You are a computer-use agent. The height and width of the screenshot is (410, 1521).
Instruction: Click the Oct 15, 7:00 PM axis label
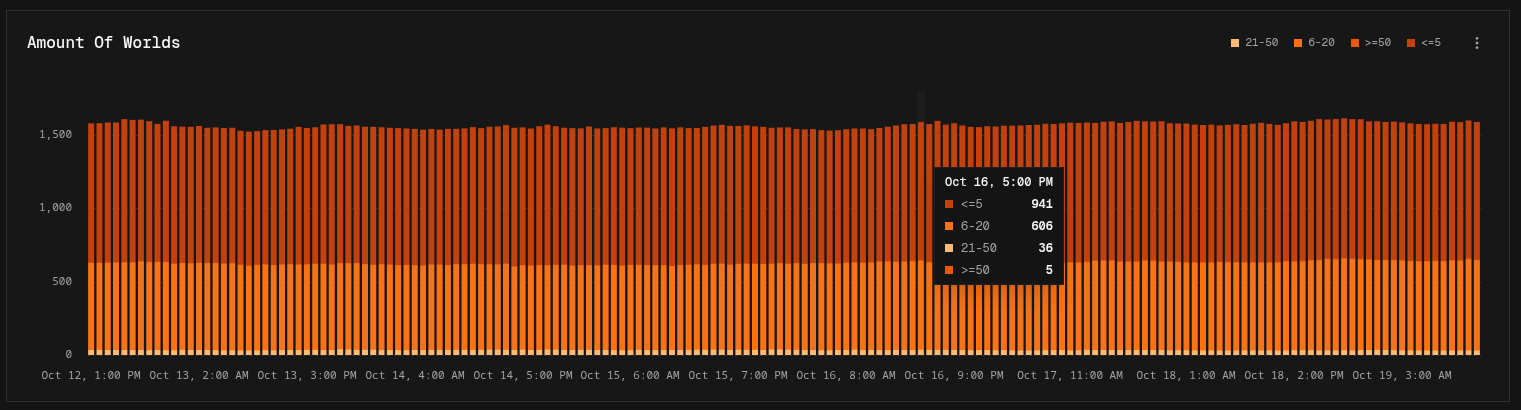pos(738,375)
